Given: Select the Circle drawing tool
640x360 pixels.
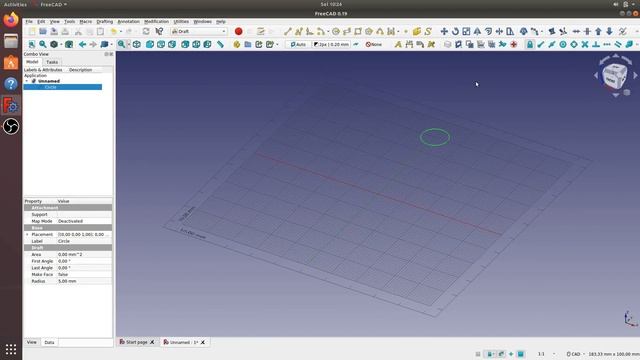Looking at the screenshot, I should click(x=336, y=31).
